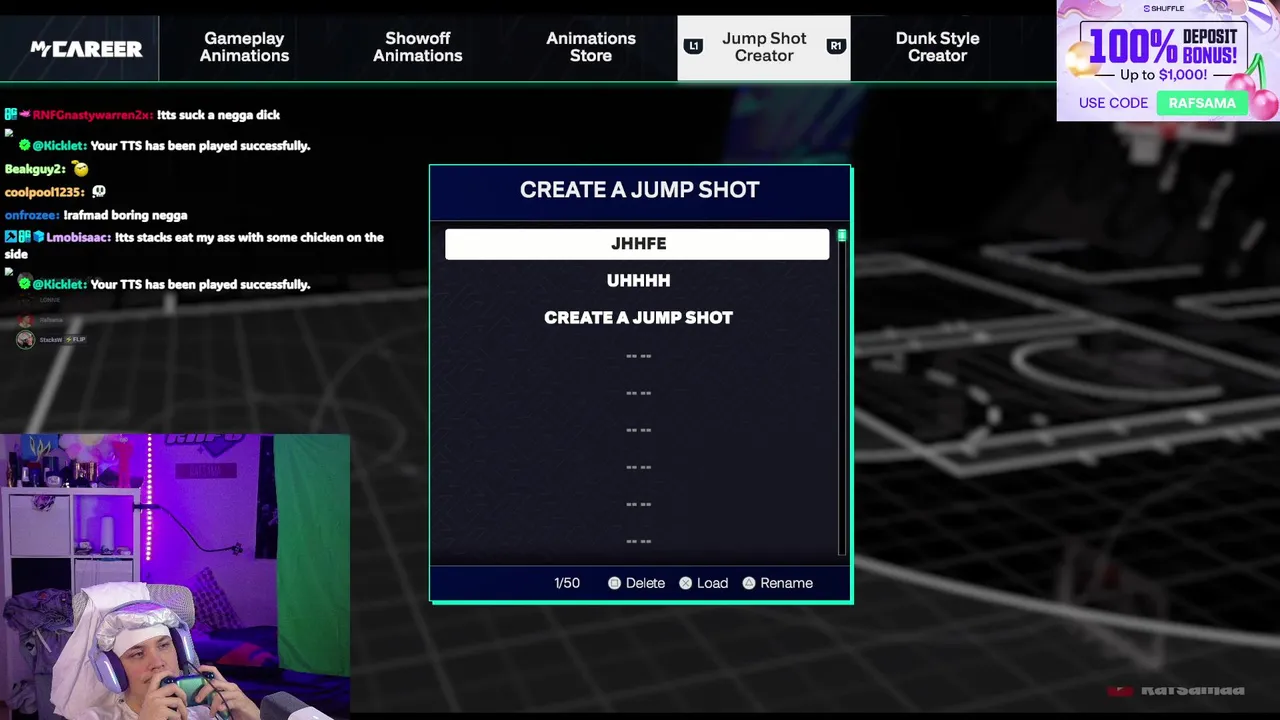1280x720 pixels.
Task: Click the Beakguy2 username in chat
Action: click(x=35, y=169)
